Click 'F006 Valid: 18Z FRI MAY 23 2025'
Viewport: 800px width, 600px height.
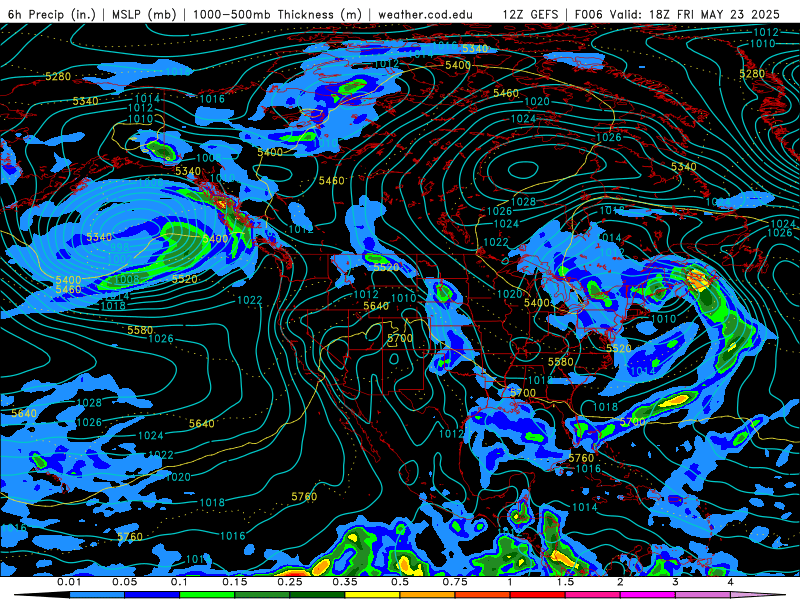(677, 14)
